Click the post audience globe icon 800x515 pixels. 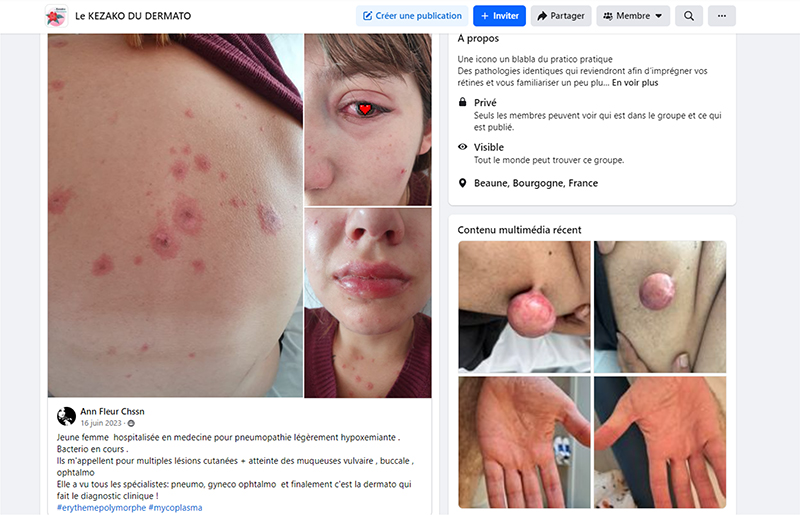click(x=131, y=423)
